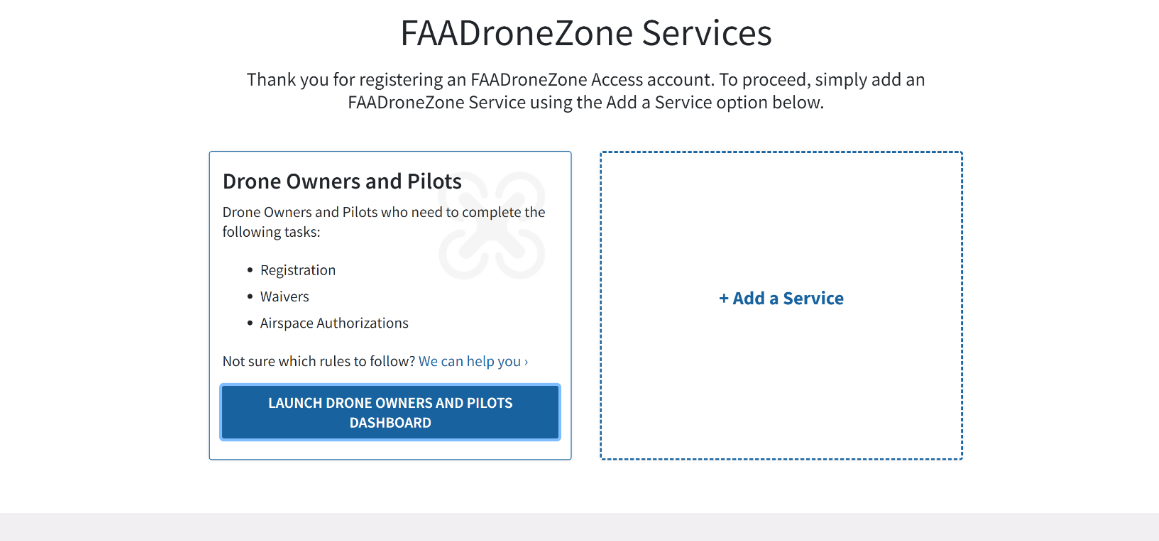The width and height of the screenshot is (1159, 541).
Task: Select the Waivers list item
Action: [x=285, y=297]
